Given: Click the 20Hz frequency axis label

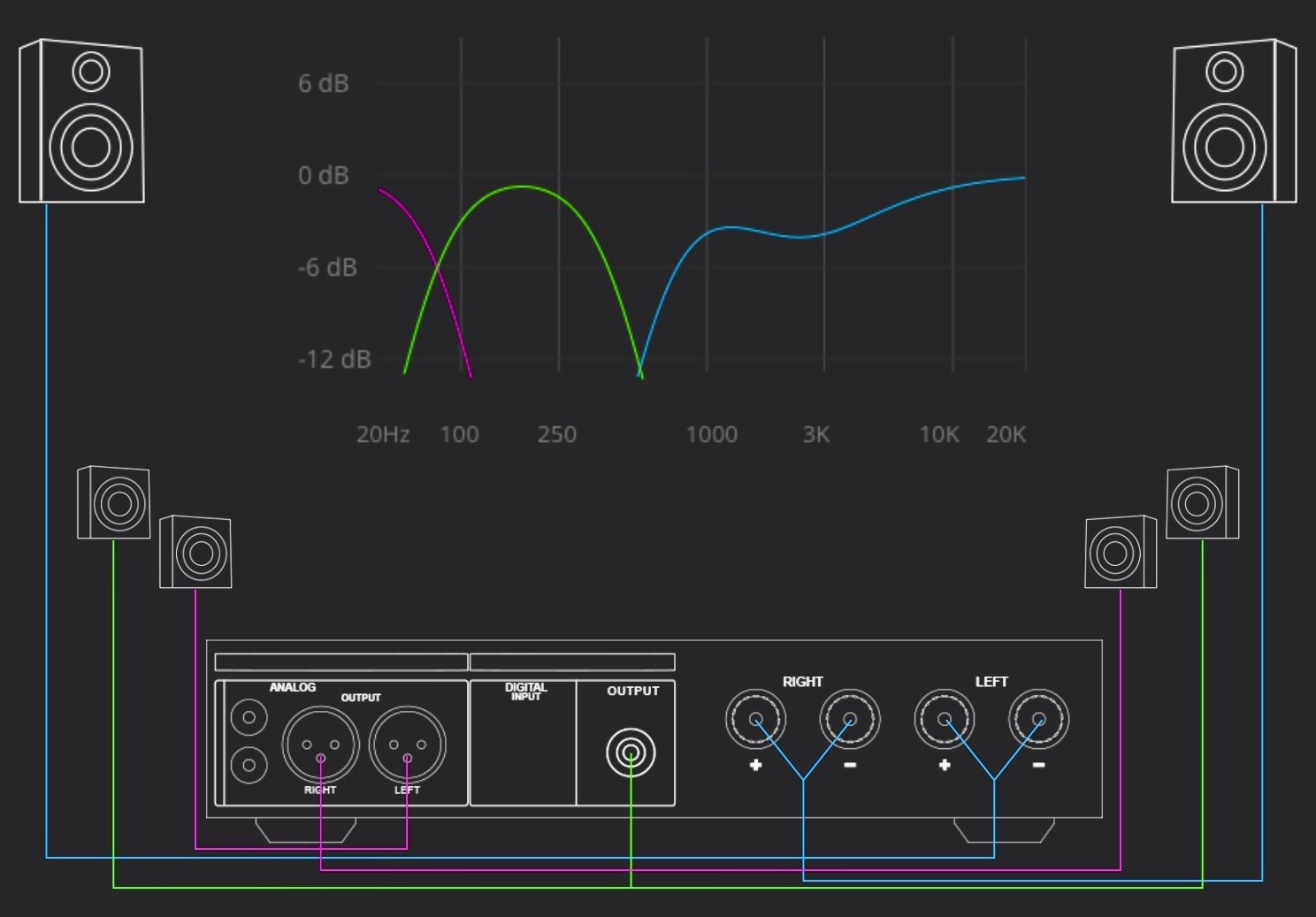Looking at the screenshot, I should (x=383, y=434).
